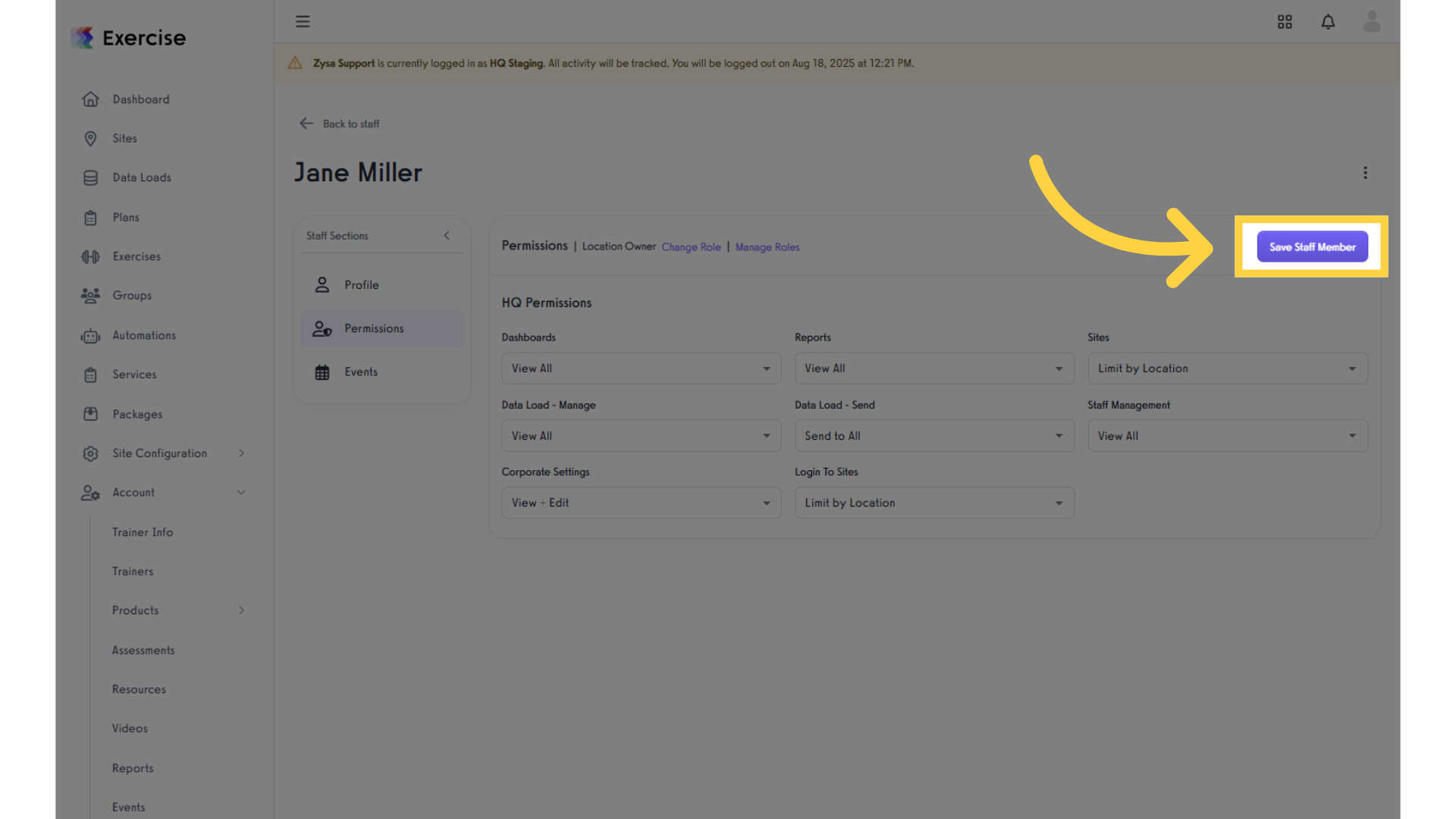Go to Dashboard via home icon
1456x819 pixels.
pyautogui.click(x=90, y=99)
